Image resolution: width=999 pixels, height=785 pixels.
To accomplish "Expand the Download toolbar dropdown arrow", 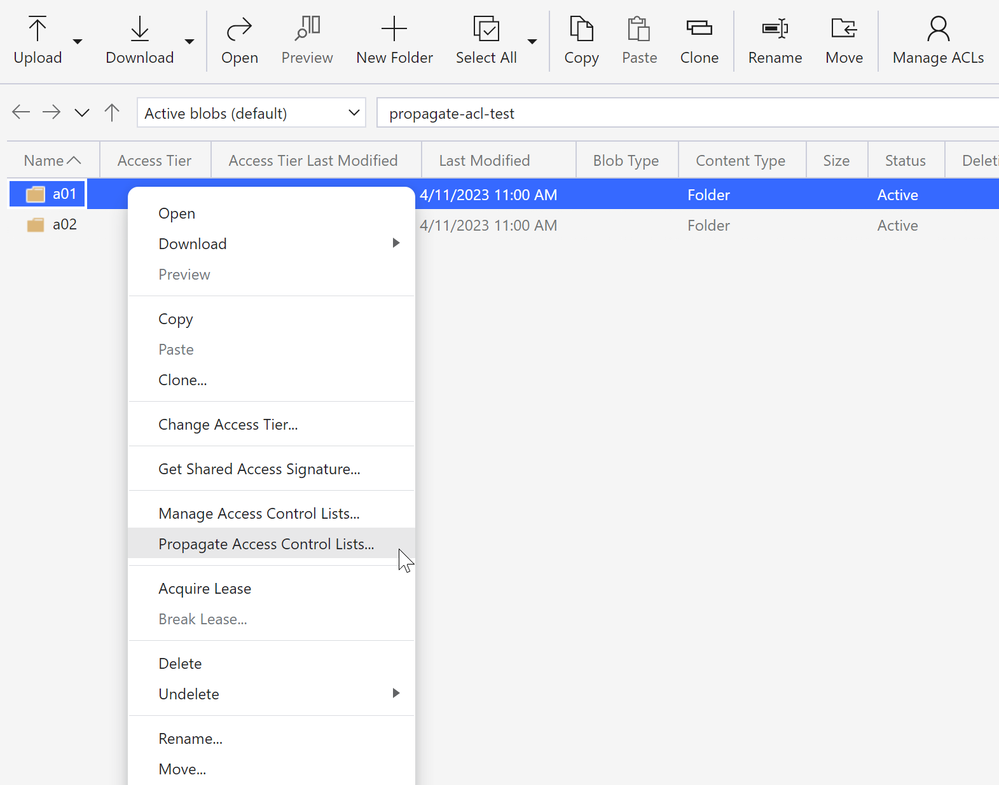I will tap(189, 41).
